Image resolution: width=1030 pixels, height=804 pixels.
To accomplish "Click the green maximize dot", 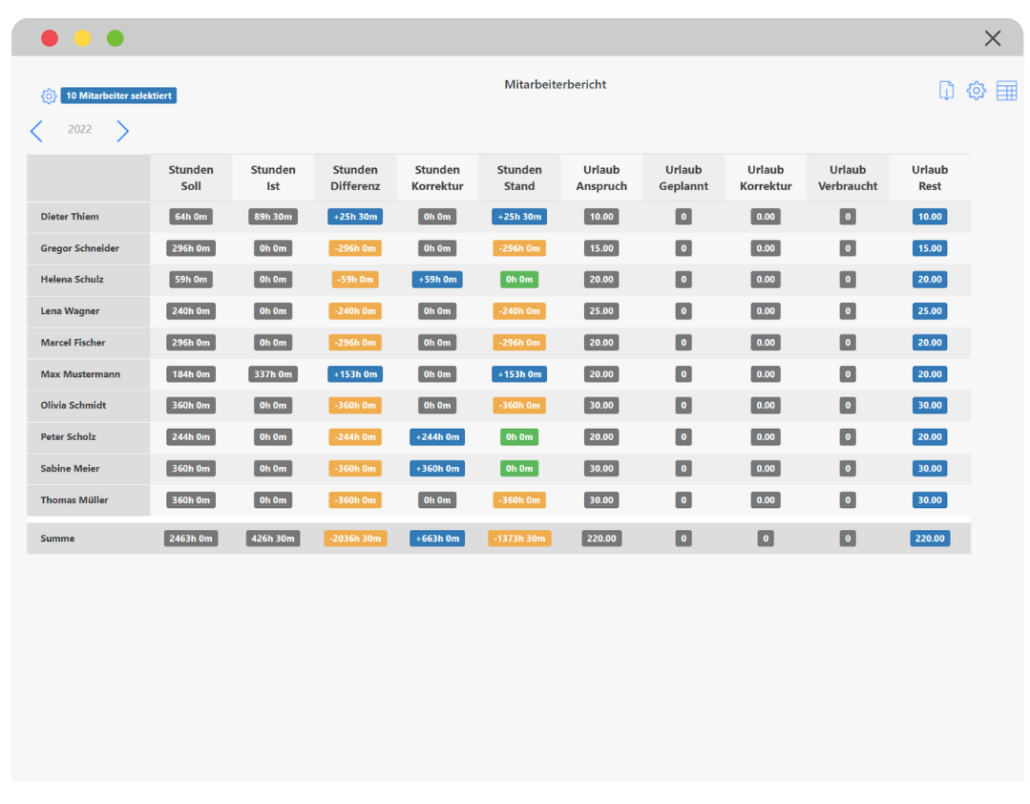I will pyautogui.click(x=115, y=38).
